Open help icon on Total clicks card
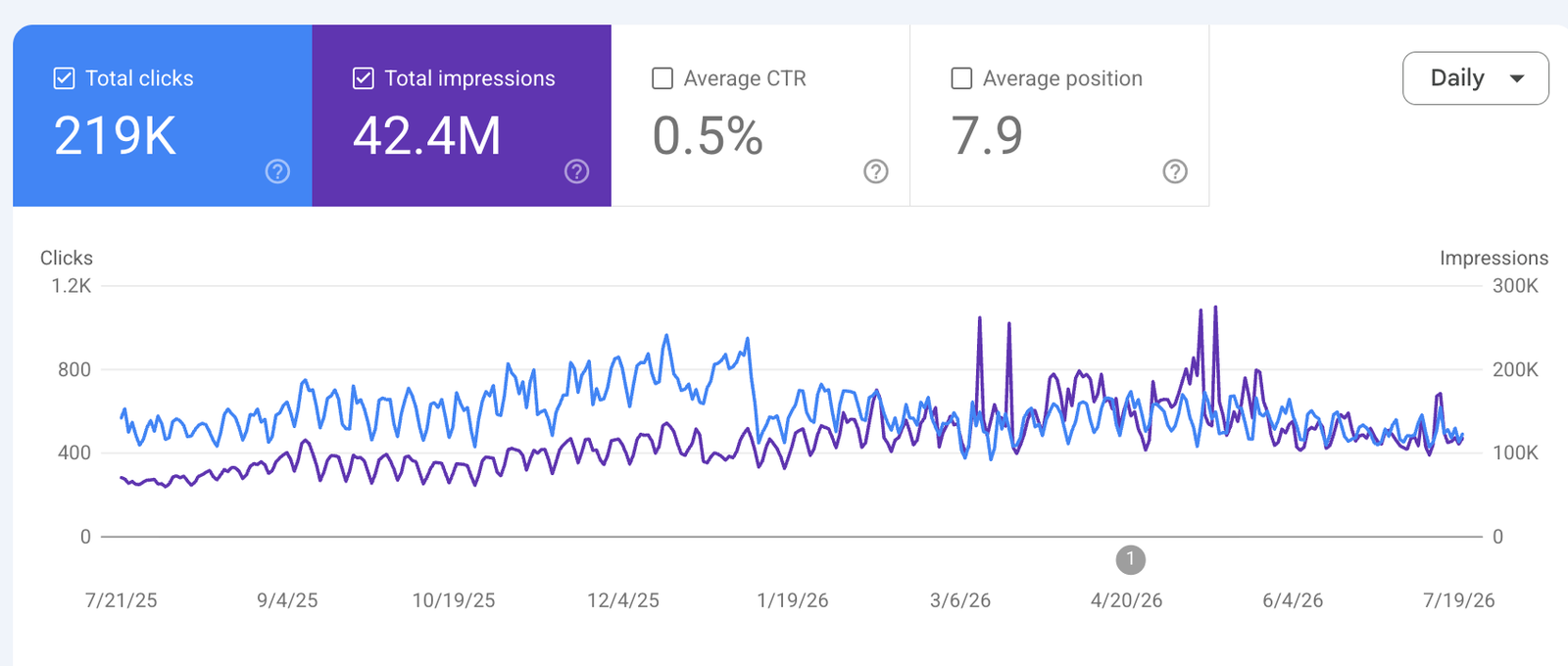The width and height of the screenshot is (1568, 666). coord(277,171)
